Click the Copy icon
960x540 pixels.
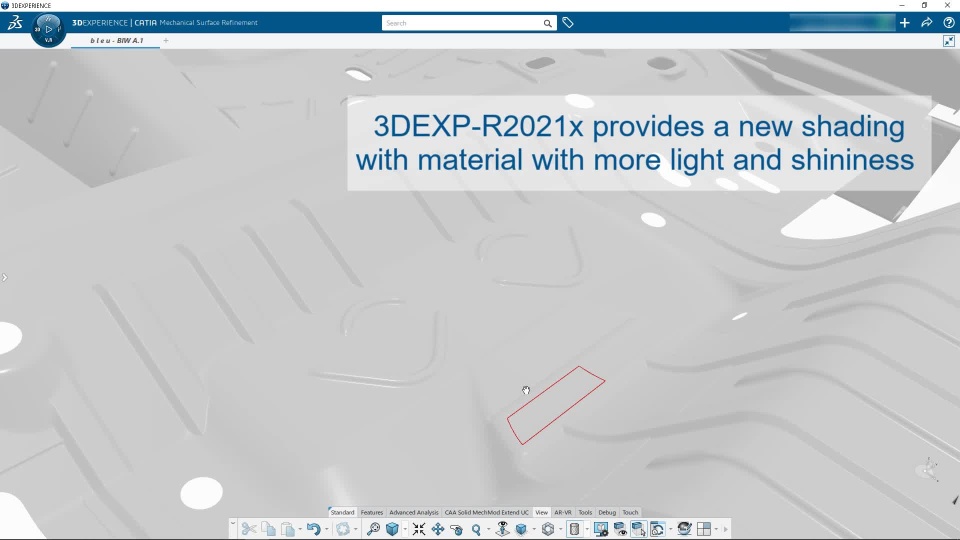pos(268,529)
